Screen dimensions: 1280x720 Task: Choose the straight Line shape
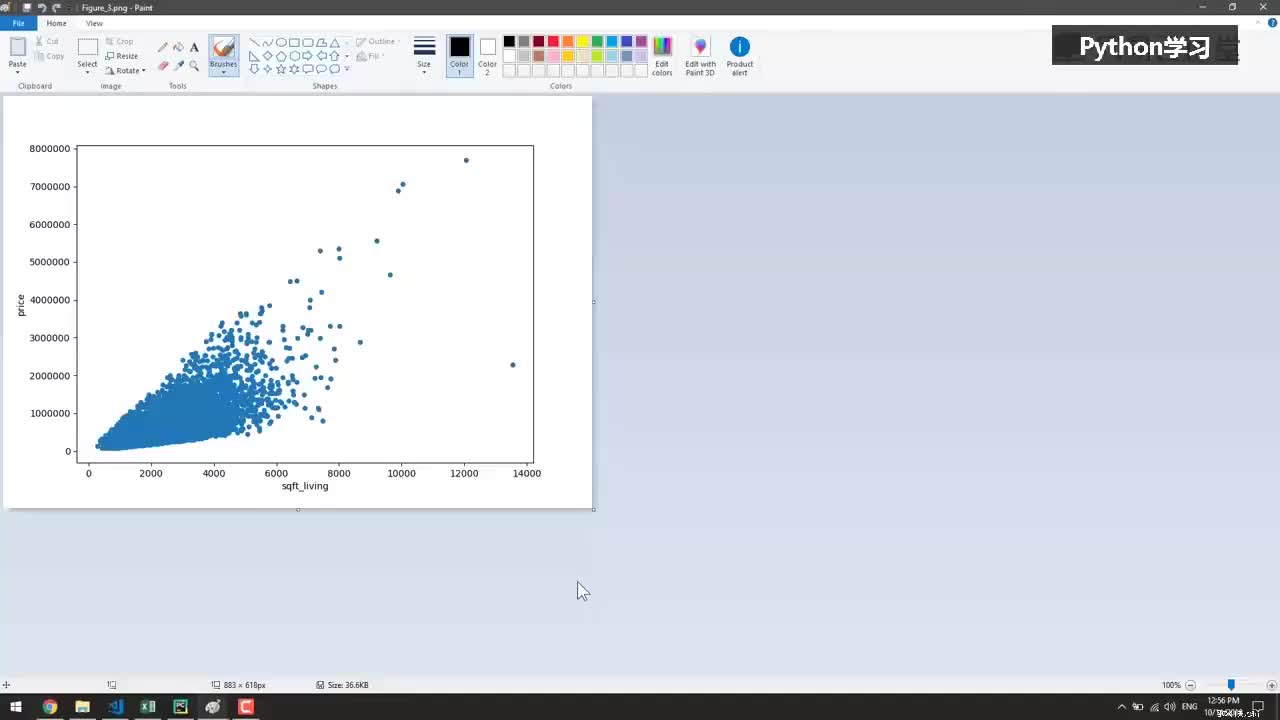(254, 42)
